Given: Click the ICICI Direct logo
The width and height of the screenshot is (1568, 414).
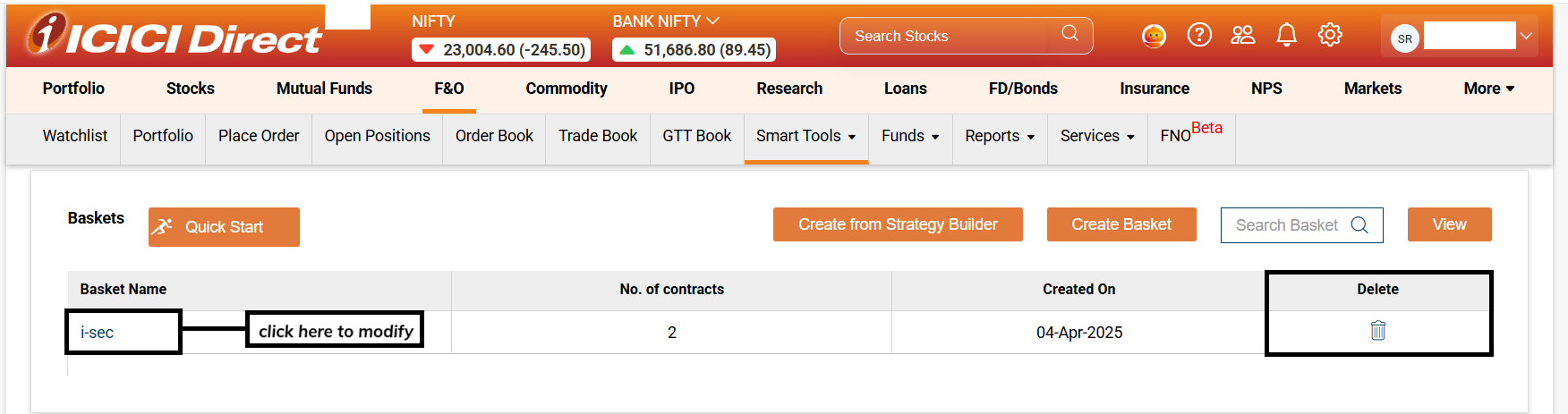Looking at the screenshot, I should (x=175, y=36).
